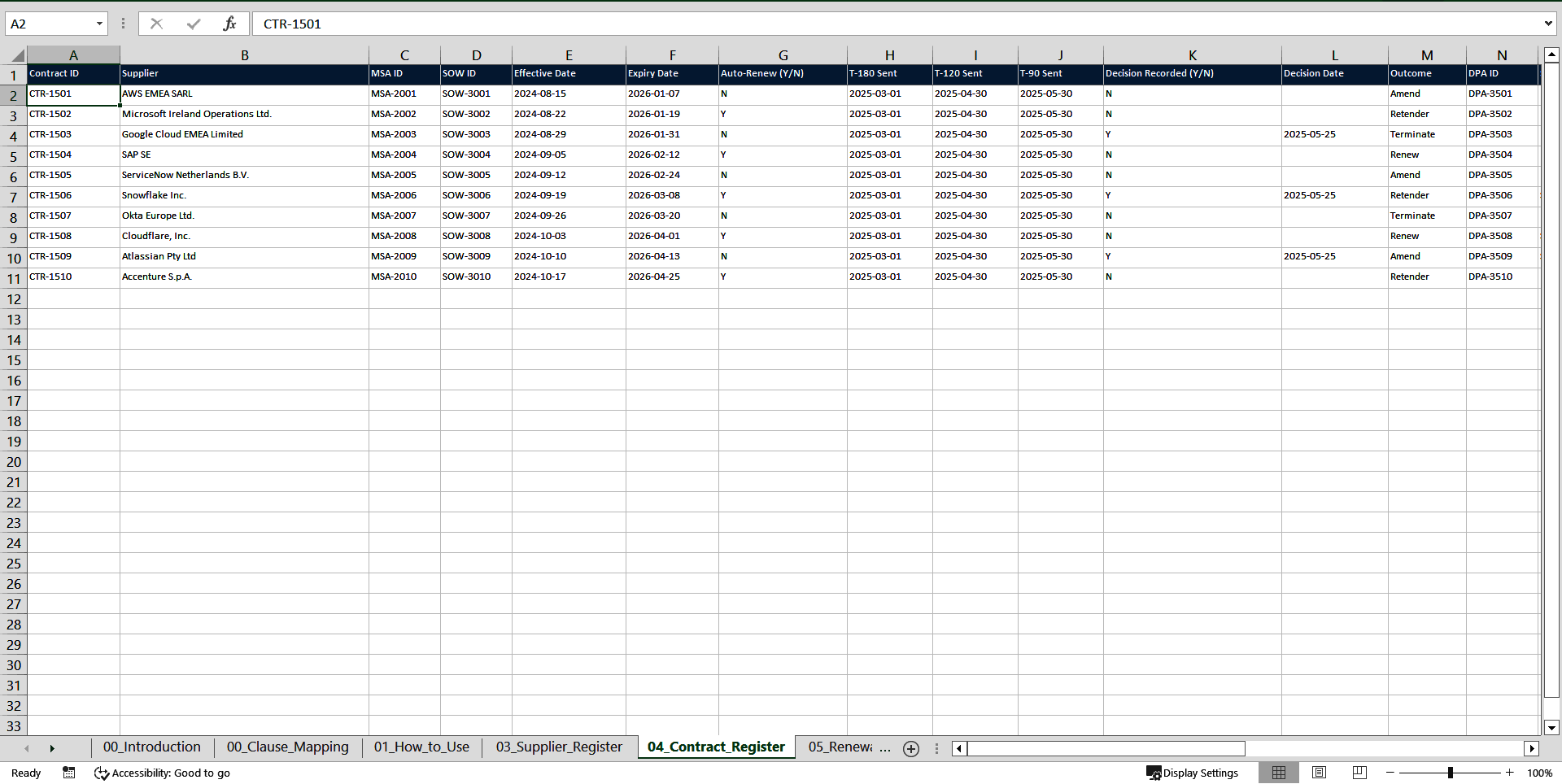Viewport: 1562px width, 784px height.
Task: Select the Okta Europe Ltd. cell
Action: (244, 216)
